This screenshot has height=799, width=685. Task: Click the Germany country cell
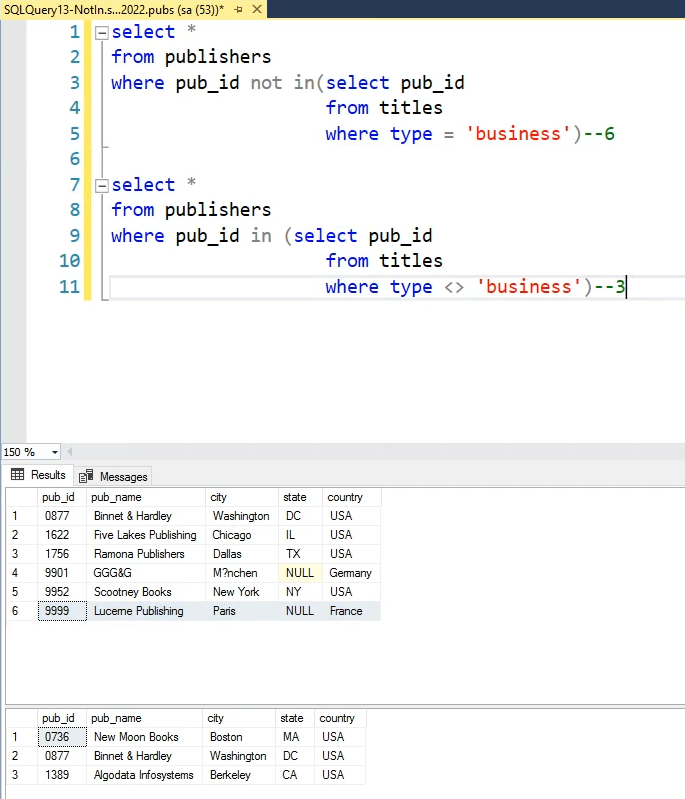[351, 573]
